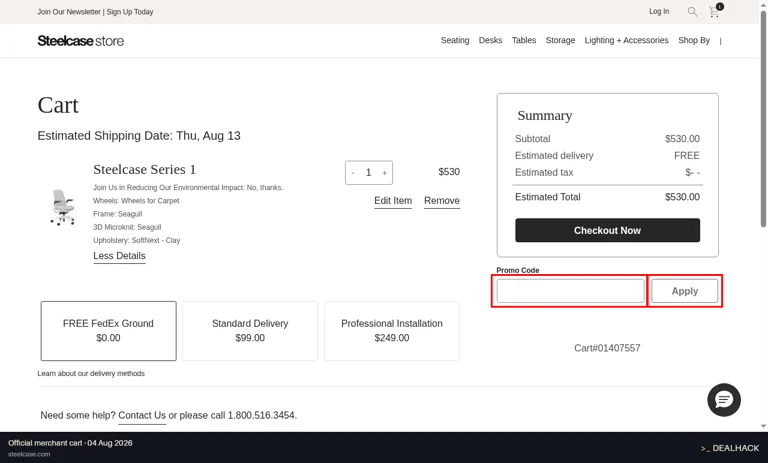Viewport: 768px width, 463px height.
Task: Open the search magnifier icon
Action: 692,12
